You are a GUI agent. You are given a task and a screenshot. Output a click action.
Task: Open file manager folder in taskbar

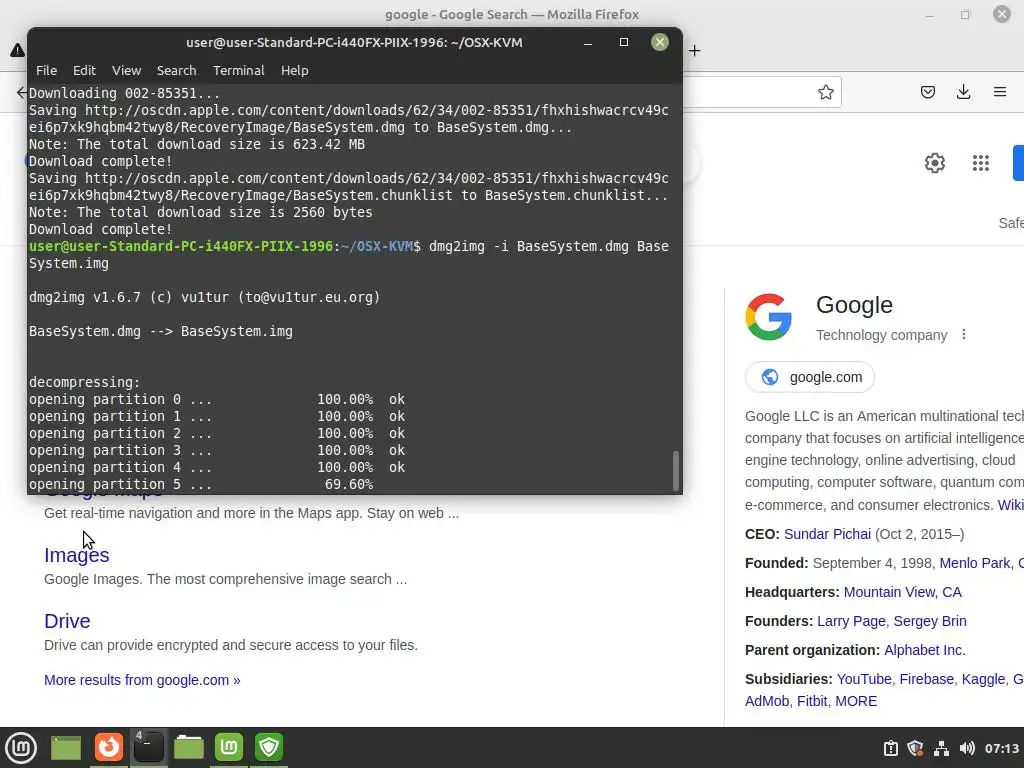tap(189, 747)
